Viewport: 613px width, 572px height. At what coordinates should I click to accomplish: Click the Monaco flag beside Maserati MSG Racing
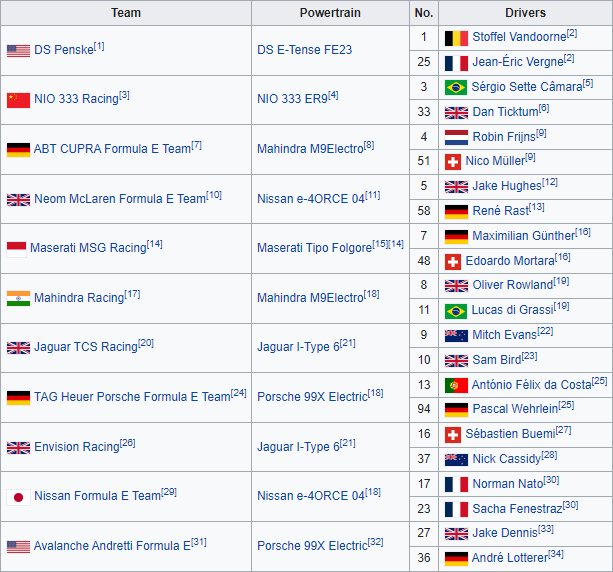point(16,249)
